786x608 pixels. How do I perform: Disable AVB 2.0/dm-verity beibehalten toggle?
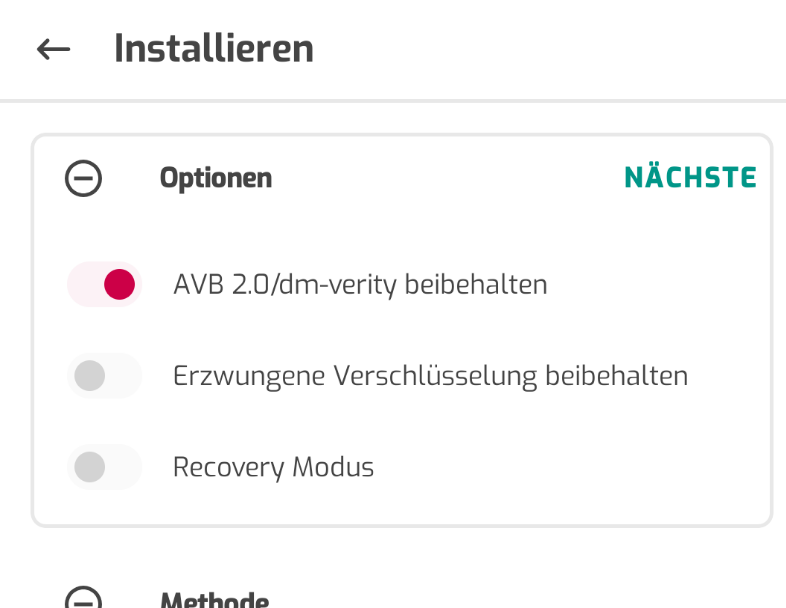(104, 284)
